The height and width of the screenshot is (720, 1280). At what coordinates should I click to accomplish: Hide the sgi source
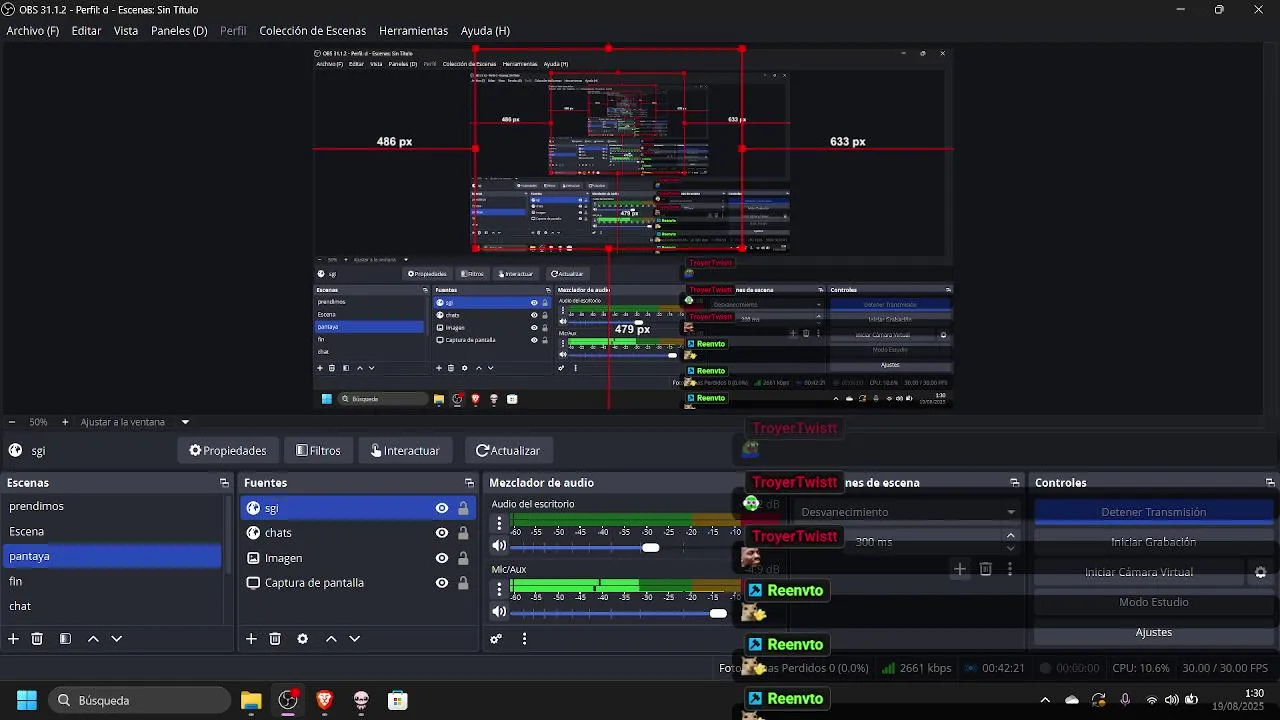[441, 509]
